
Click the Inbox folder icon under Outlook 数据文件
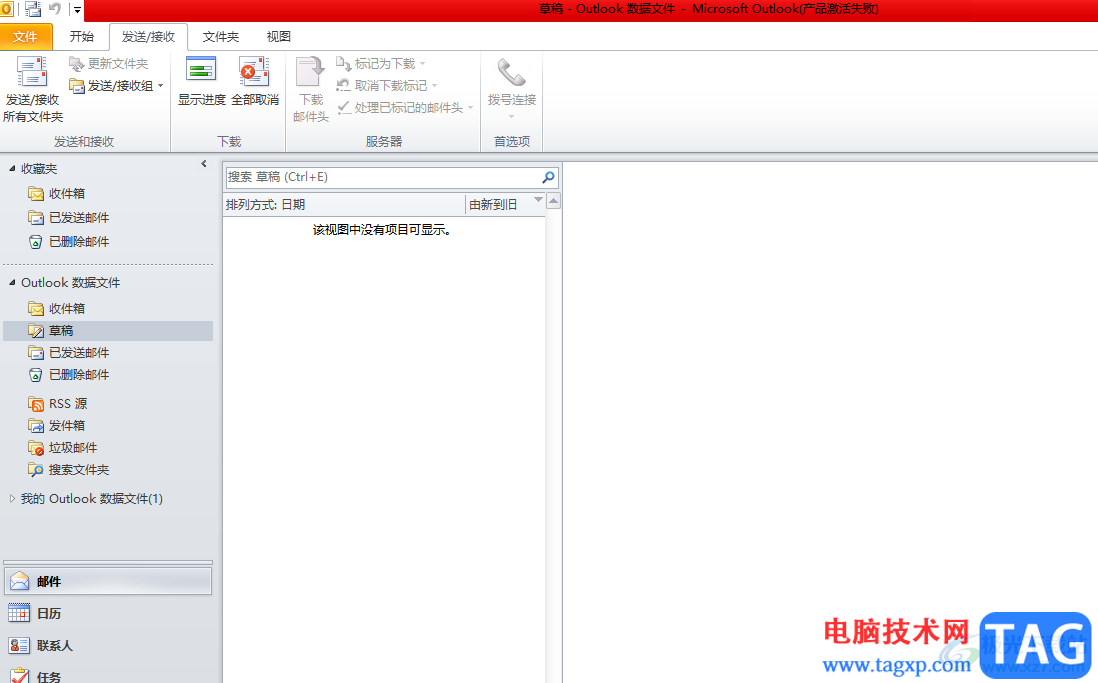pos(36,308)
